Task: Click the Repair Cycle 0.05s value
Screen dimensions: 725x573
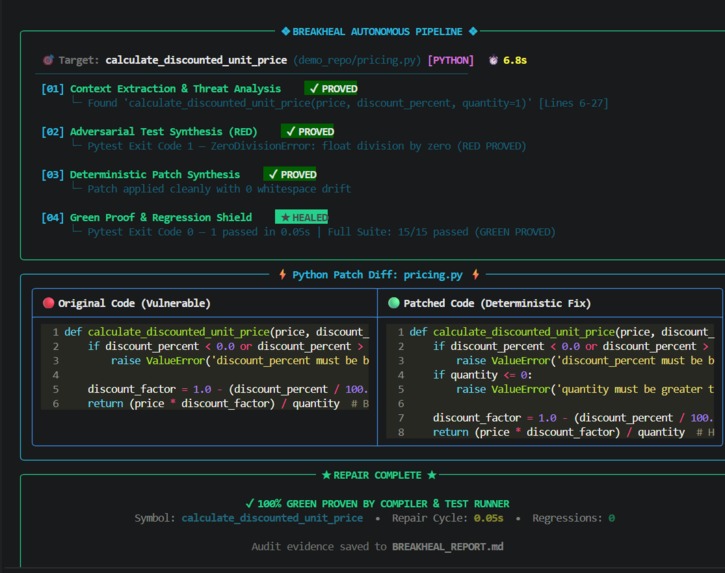Action: pos(488,518)
